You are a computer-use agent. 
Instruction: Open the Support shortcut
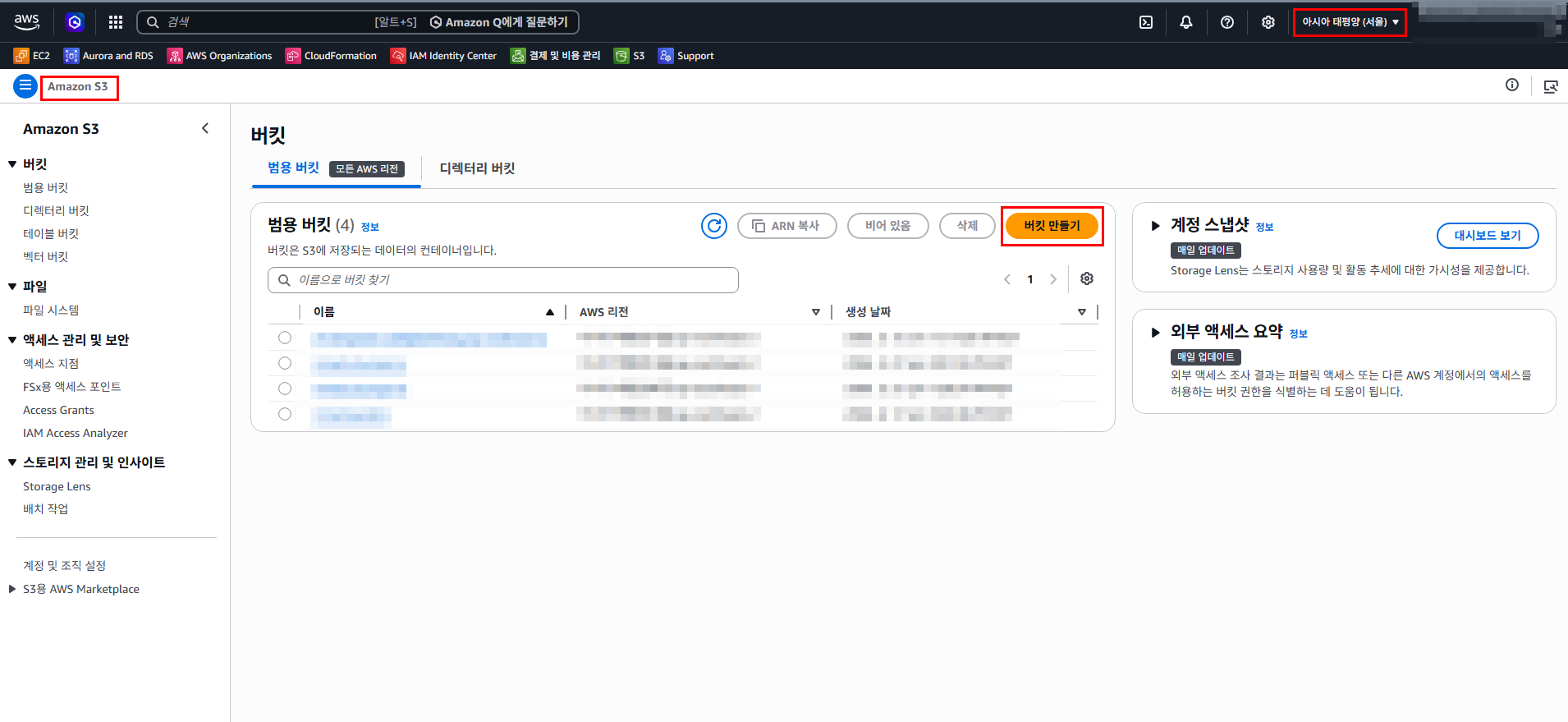pyautogui.click(x=685, y=56)
